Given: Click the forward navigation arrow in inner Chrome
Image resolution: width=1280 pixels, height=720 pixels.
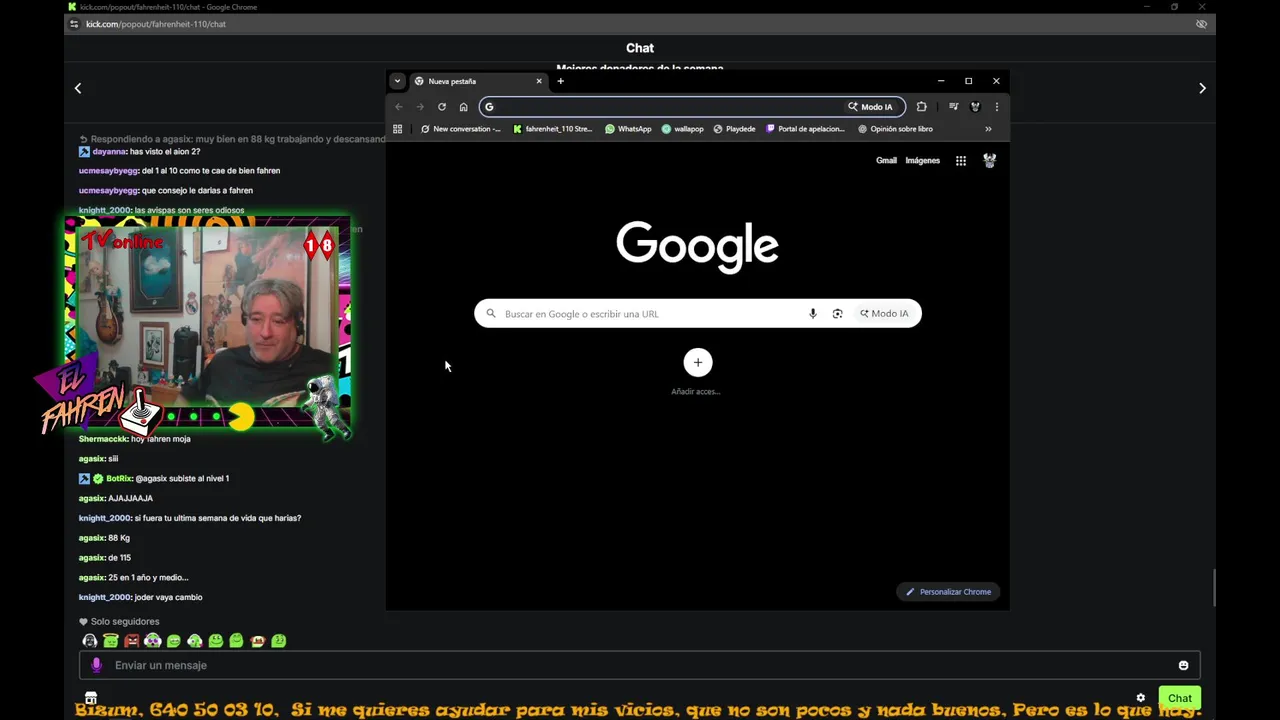Looking at the screenshot, I should click(420, 107).
